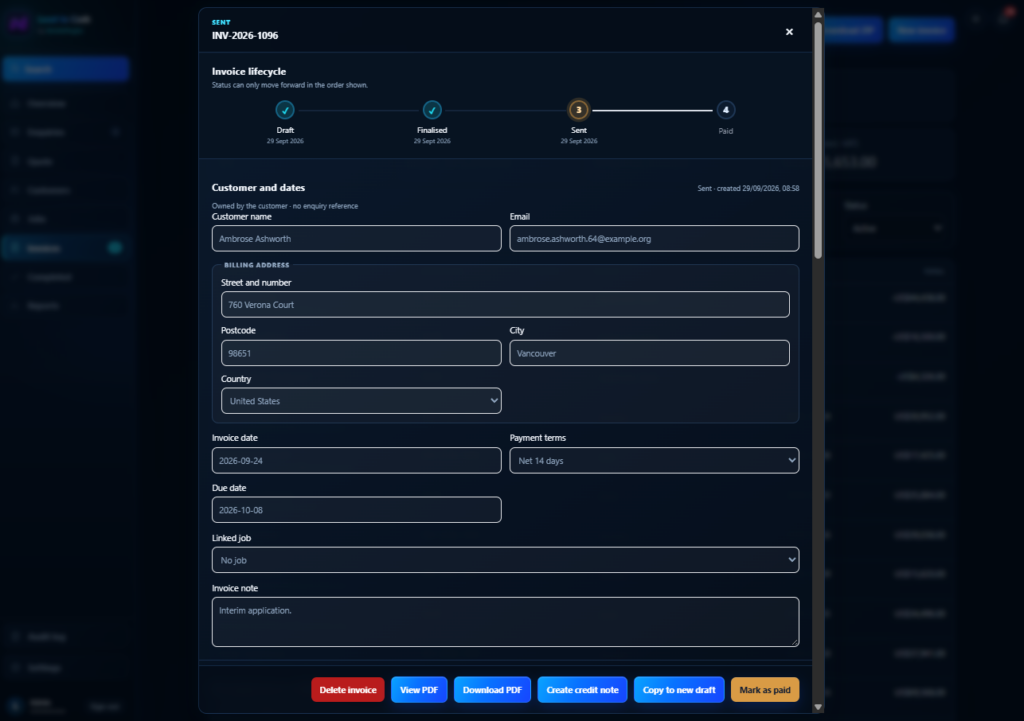Click the Delete invoice button
Image resolution: width=1024 pixels, height=721 pixels.
click(347, 690)
